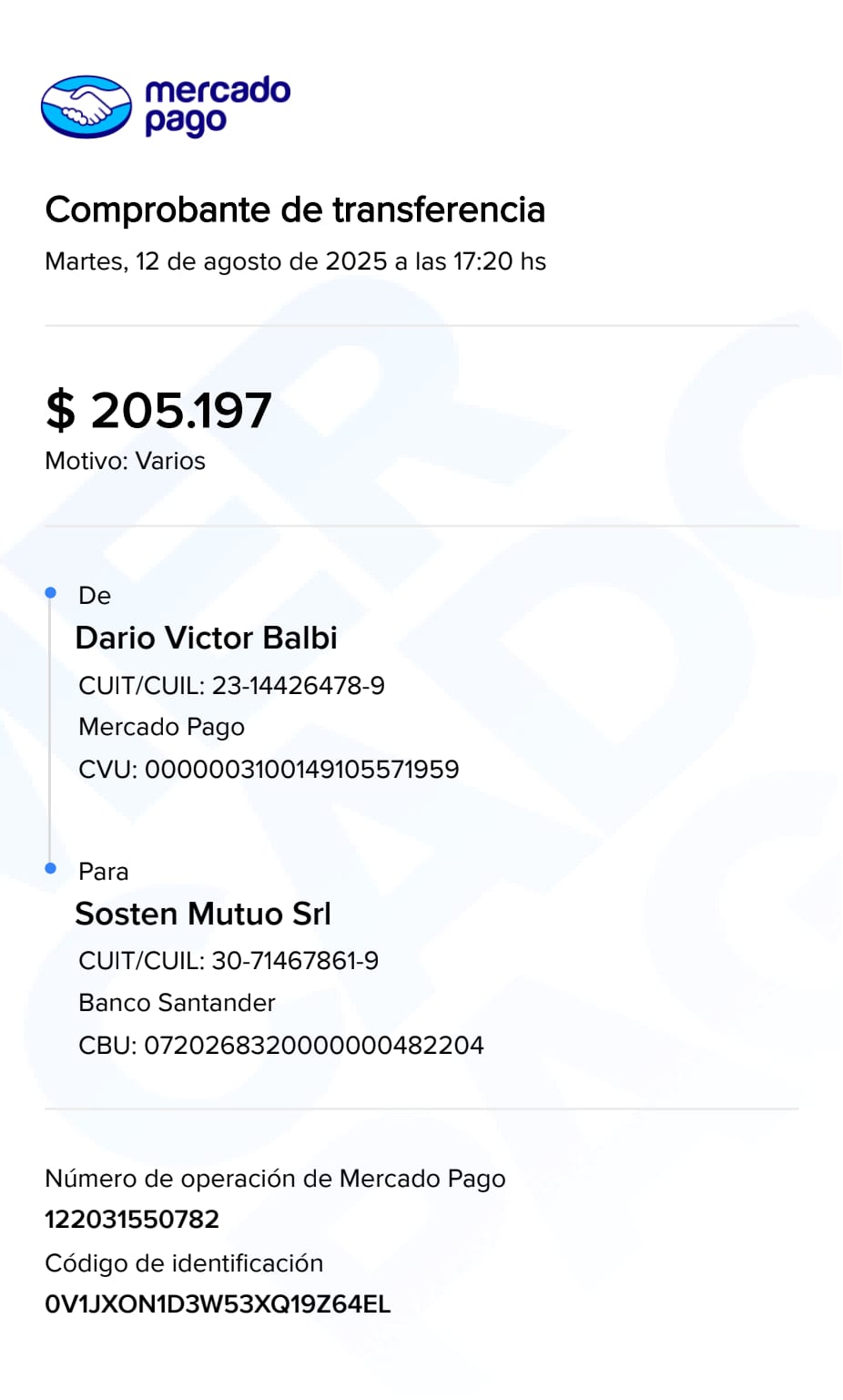Select the recipient CUIT/CUIL number
843x1400 pixels.
[295, 961]
